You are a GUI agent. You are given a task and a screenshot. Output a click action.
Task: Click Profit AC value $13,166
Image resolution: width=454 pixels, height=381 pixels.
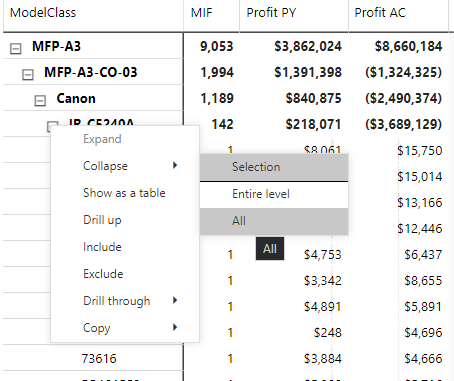tap(420, 202)
